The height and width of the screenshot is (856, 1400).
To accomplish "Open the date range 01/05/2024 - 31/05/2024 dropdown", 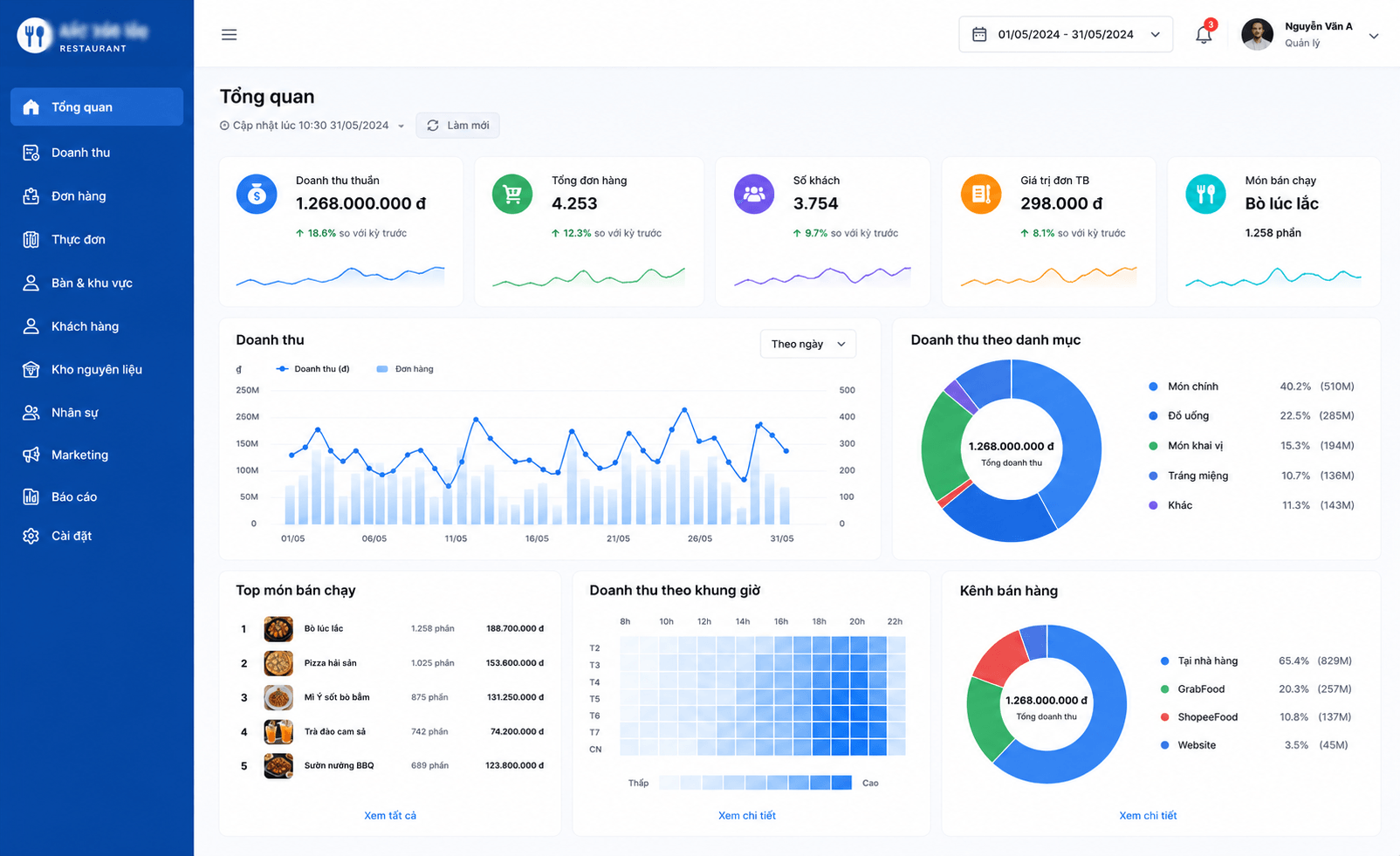I will point(1066,35).
